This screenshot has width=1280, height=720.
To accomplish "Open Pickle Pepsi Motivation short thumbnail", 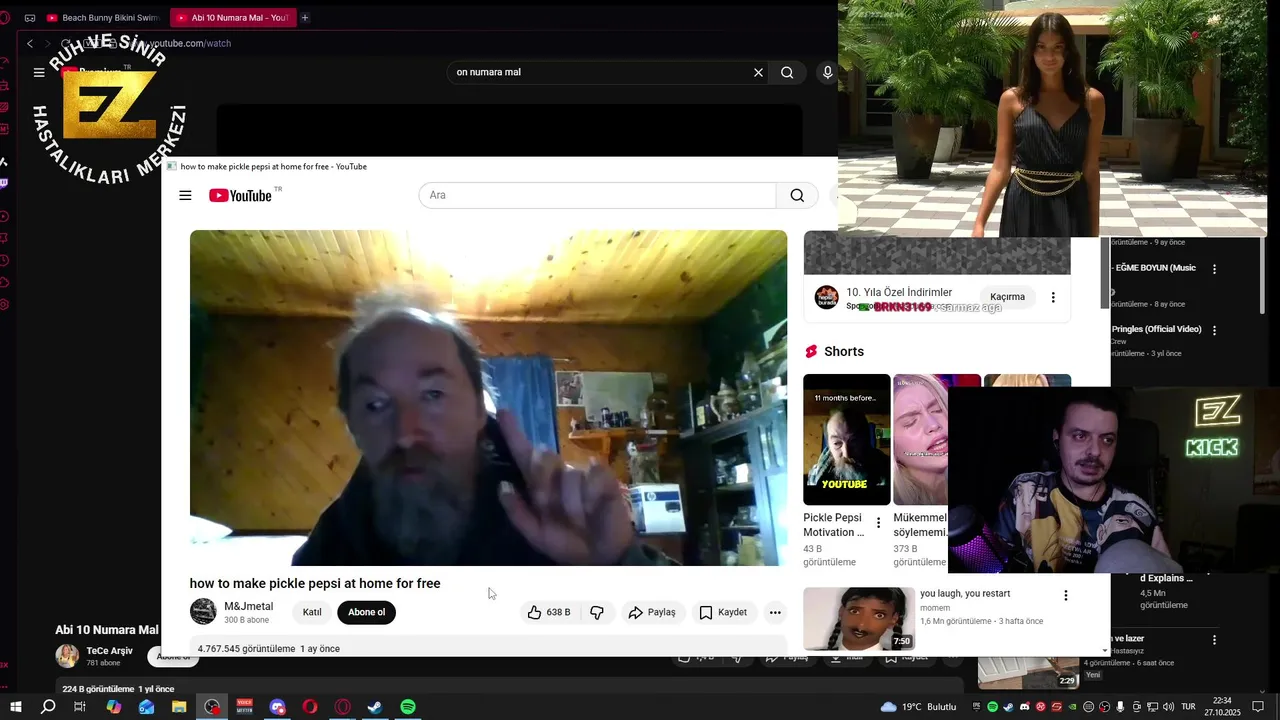I will (846, 439).
